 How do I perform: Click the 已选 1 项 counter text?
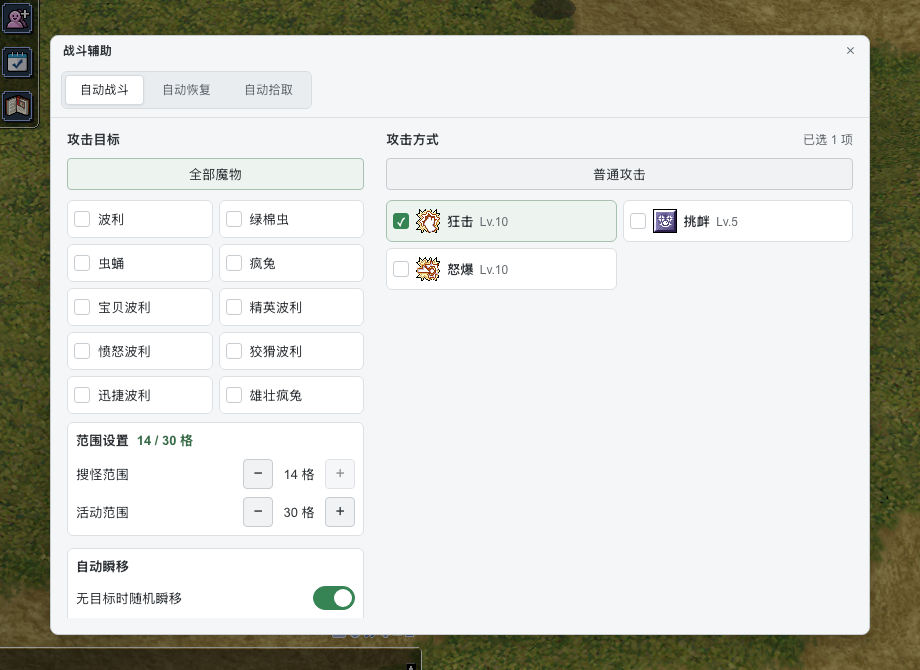828,140
